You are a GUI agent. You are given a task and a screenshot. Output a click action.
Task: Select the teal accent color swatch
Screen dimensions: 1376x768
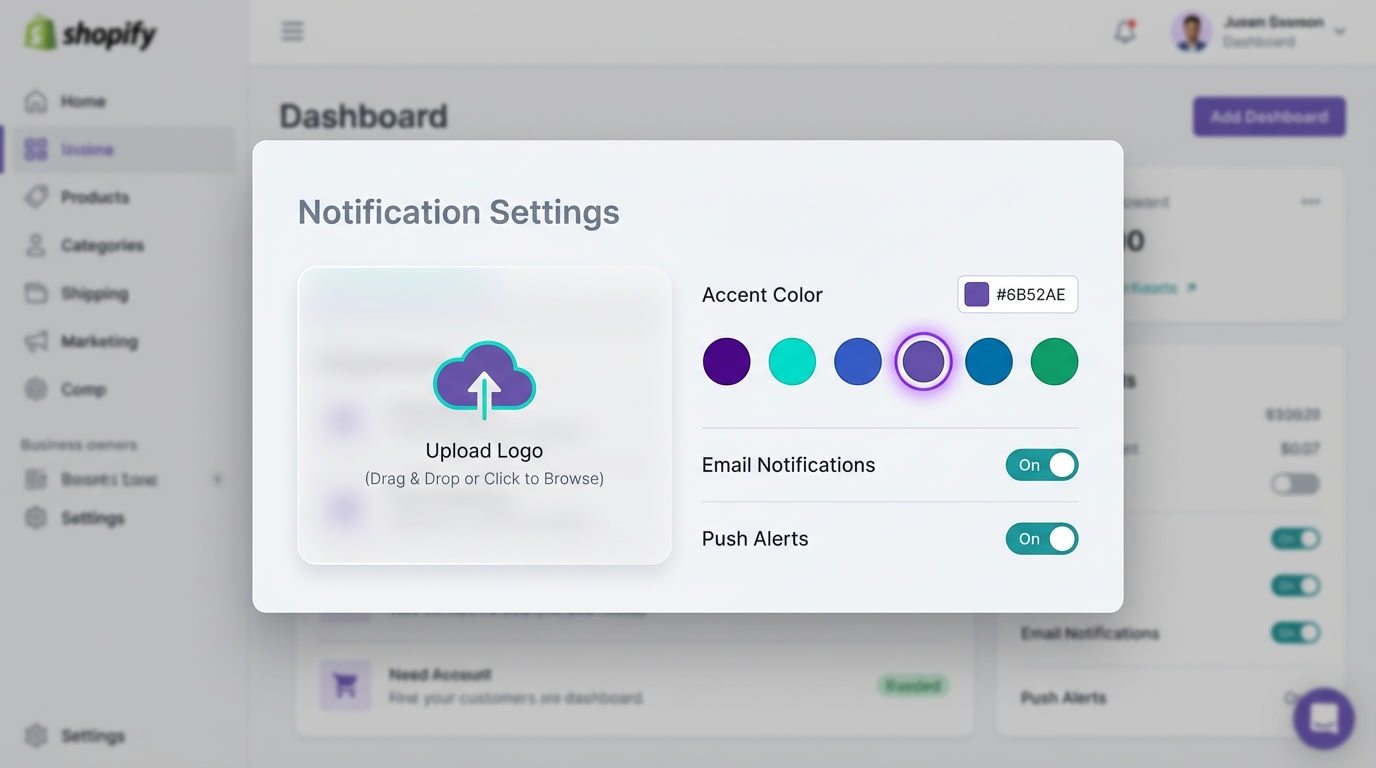point(792,361)
